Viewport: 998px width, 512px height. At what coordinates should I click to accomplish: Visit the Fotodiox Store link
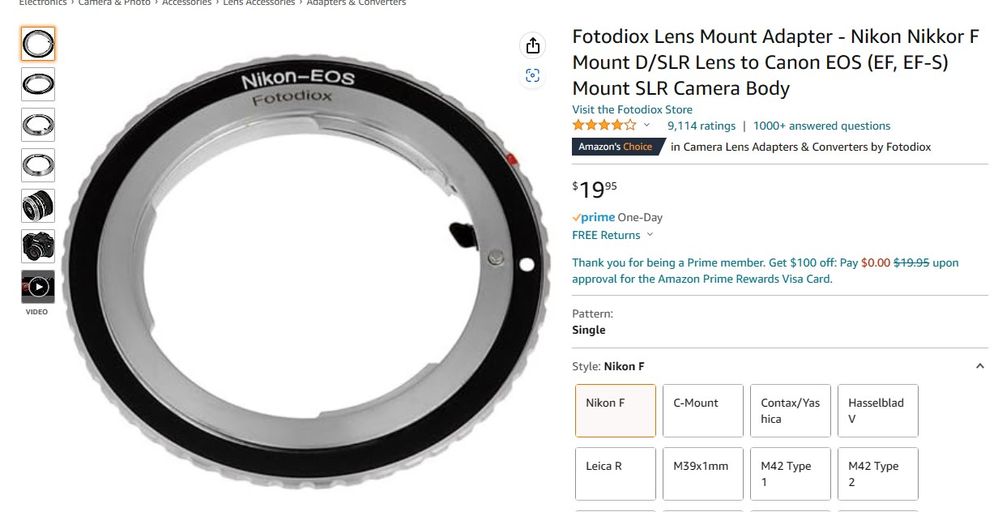(x=632, y=110)
